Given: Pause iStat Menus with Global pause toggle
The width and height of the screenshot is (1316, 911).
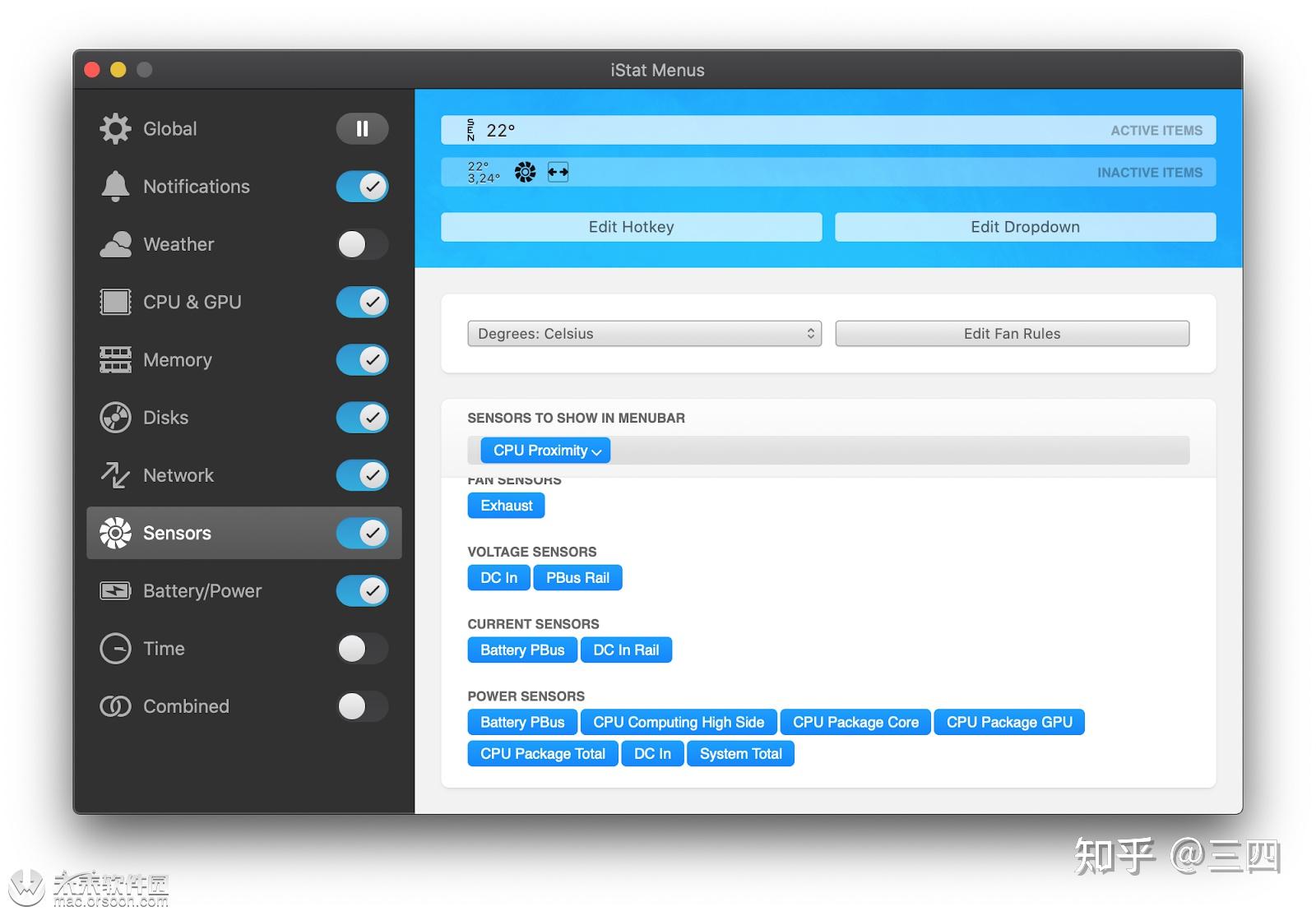Looking at the screenshot, I should point(362,128).
